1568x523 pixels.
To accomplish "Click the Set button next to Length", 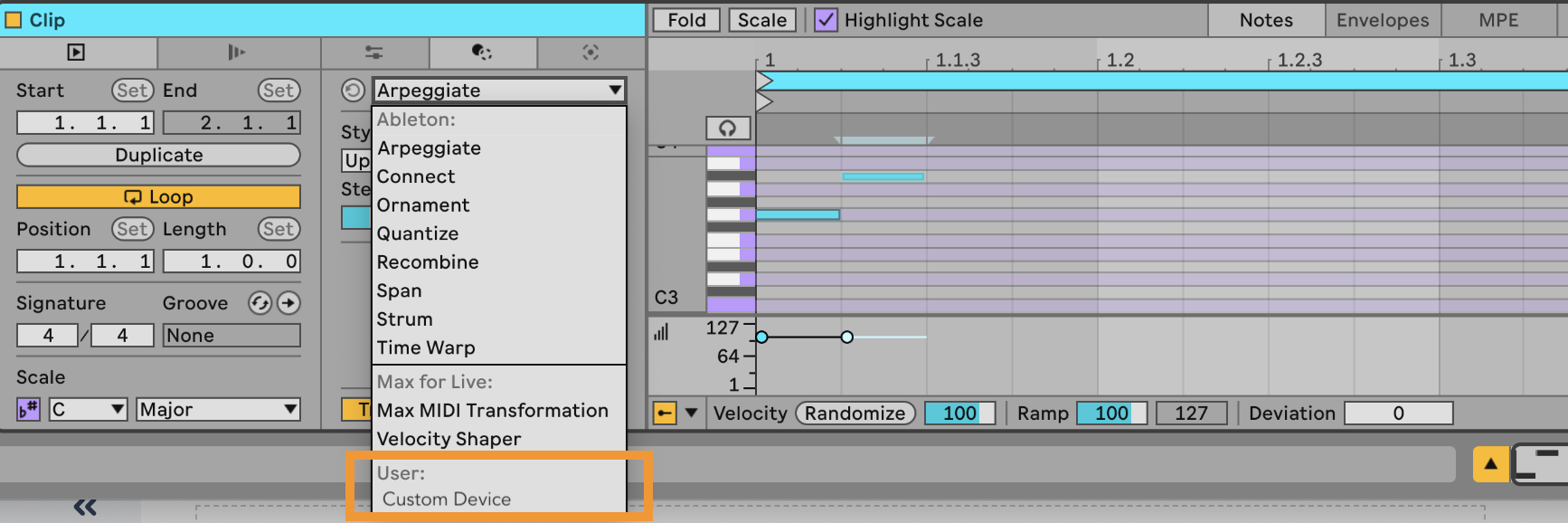I will [279, 229].
